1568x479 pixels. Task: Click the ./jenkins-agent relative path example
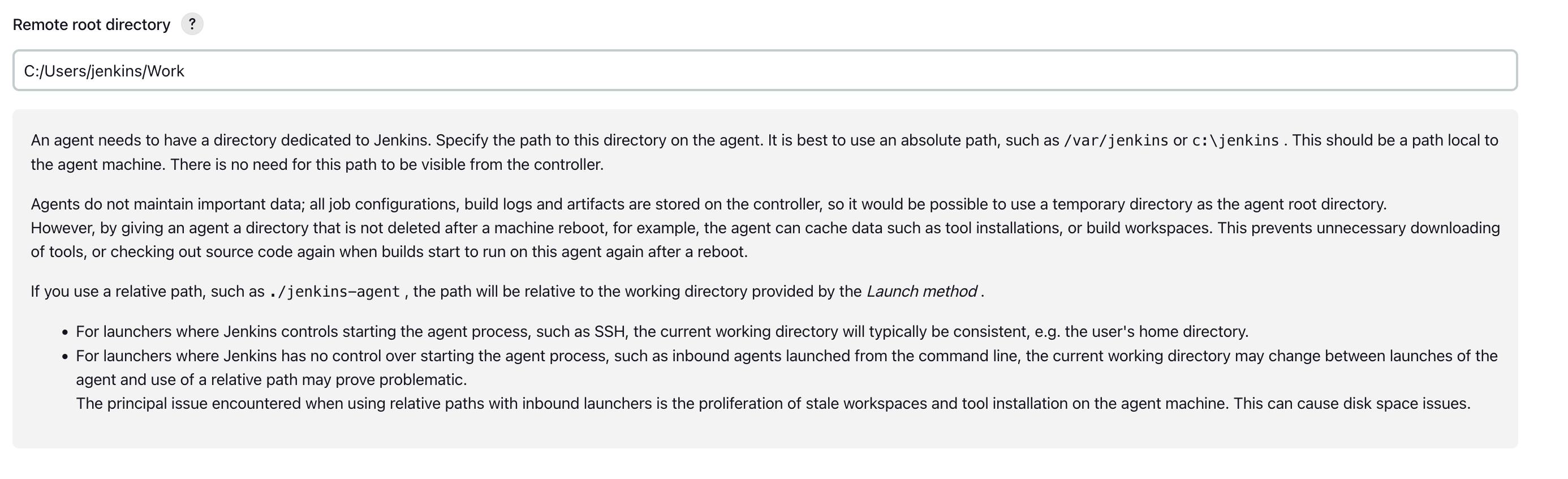pyautogui.click(x=334, y=292)
